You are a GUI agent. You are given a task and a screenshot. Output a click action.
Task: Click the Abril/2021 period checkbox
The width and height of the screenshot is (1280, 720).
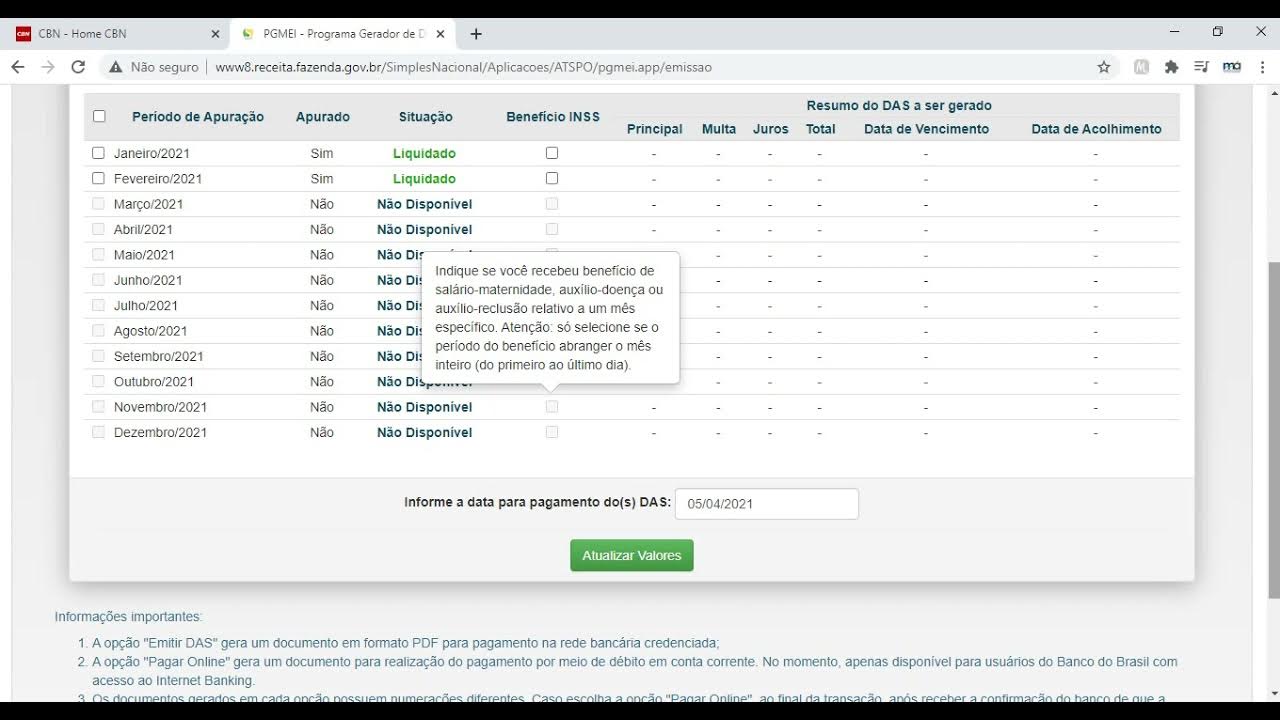(98, 229)
